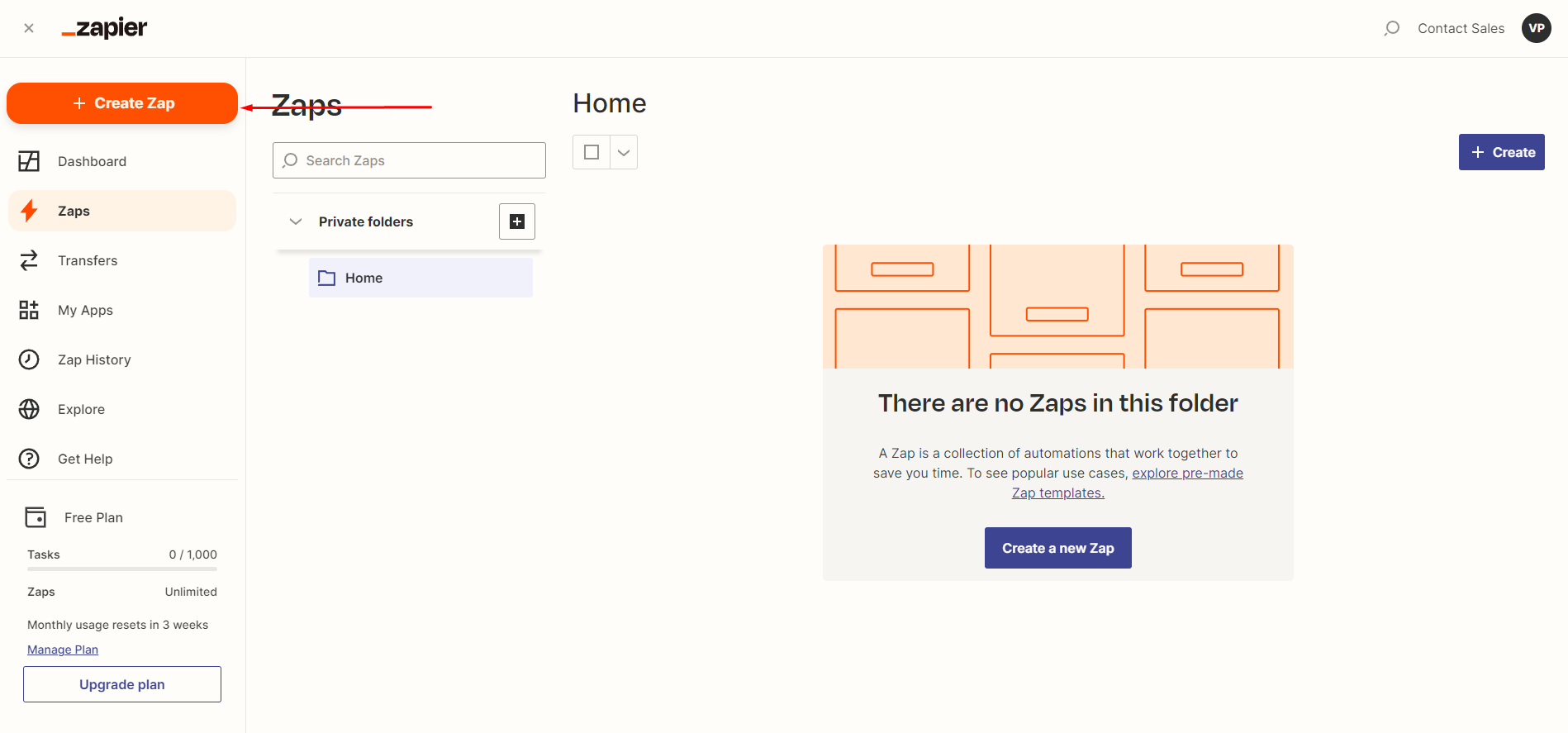This screenshot has width=1568, height=733.
Task: Click the Get Help question mark icon
Action: [x=29, y=459]
